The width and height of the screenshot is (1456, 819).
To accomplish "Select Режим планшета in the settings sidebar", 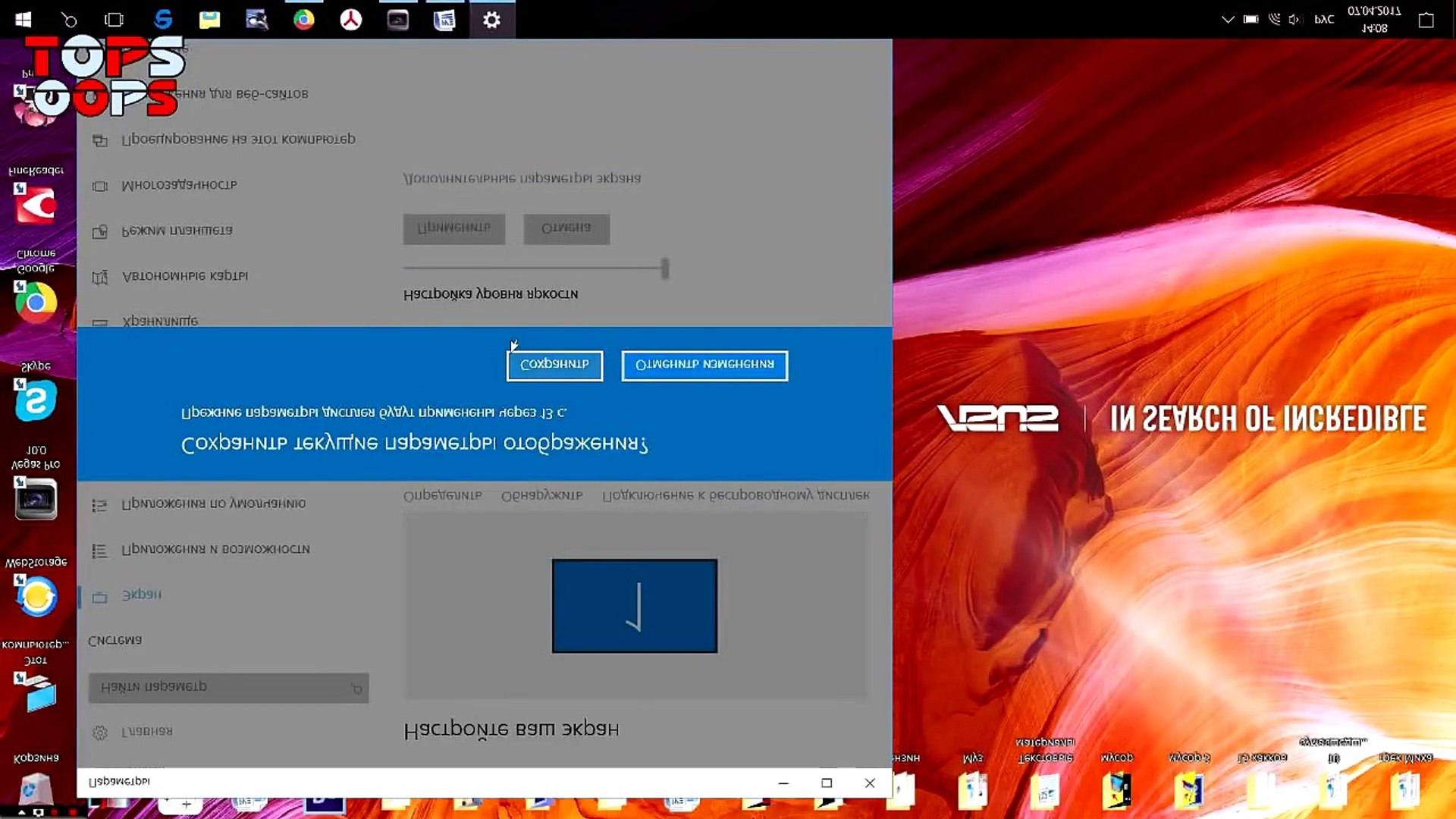I will pyautogui.click(x=177, y=231).
